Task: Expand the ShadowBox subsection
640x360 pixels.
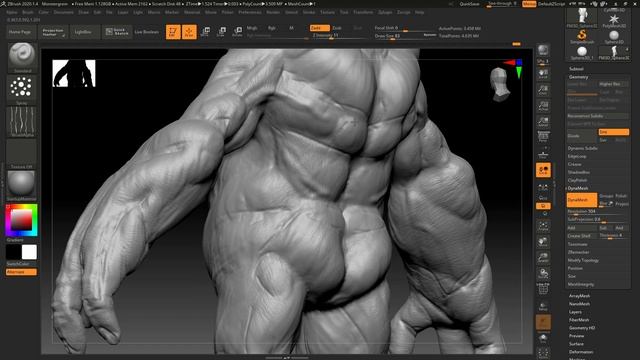Action: click(x=578, y=172)
